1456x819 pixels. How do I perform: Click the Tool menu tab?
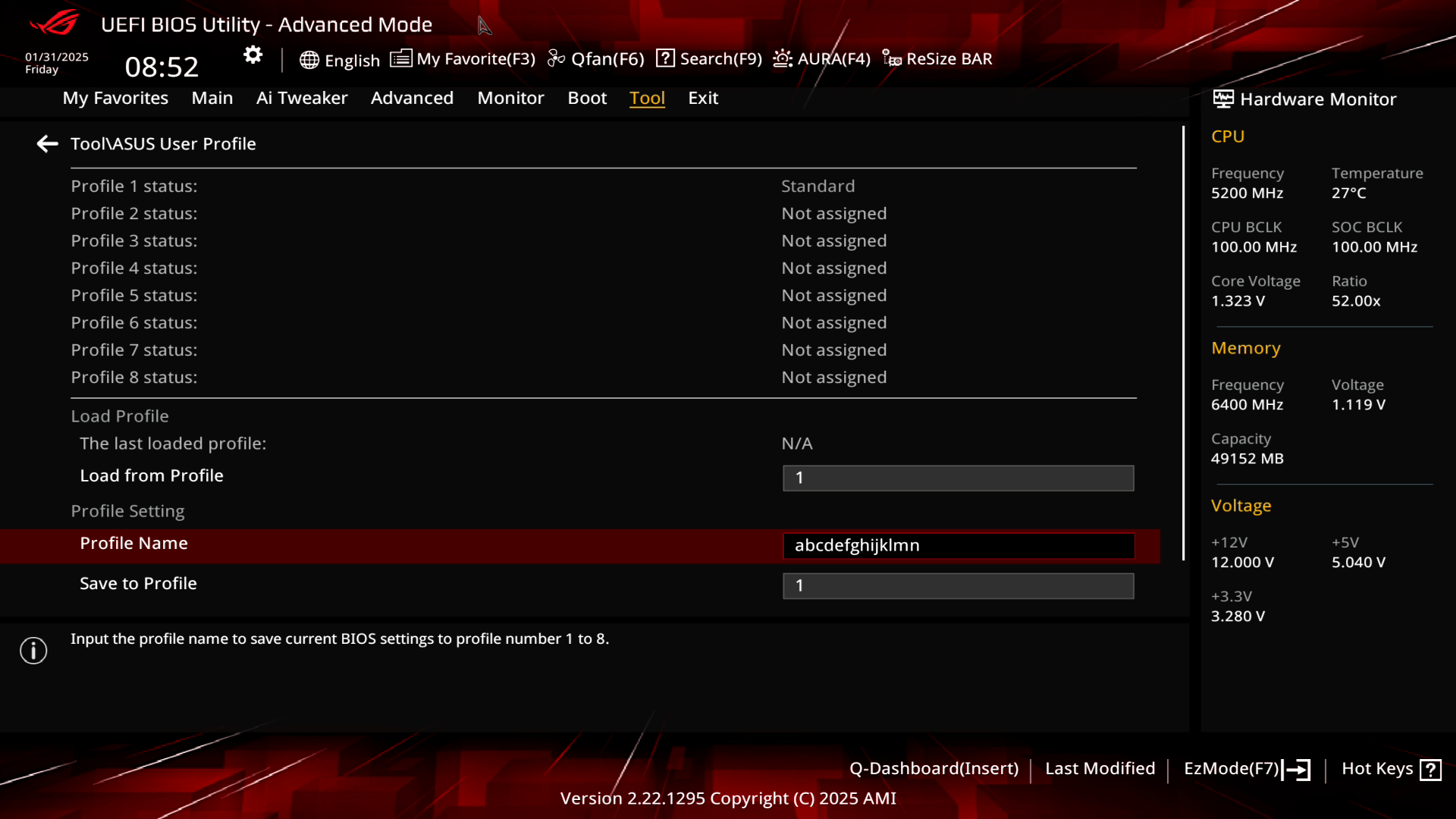pyautogui.click(x=647, y=97)
